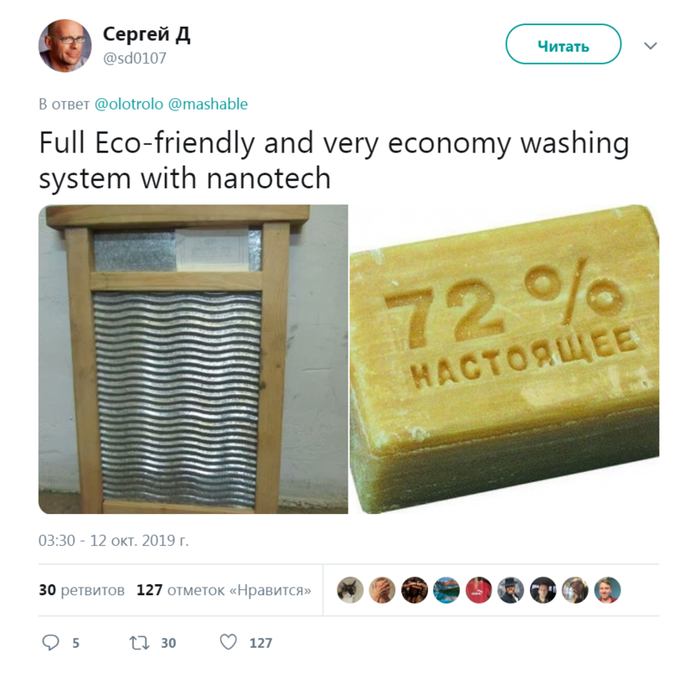The width and height of the screenshot is (700, 678).
Task: Click the retweet arrows icon
Action: coord(139,643)
